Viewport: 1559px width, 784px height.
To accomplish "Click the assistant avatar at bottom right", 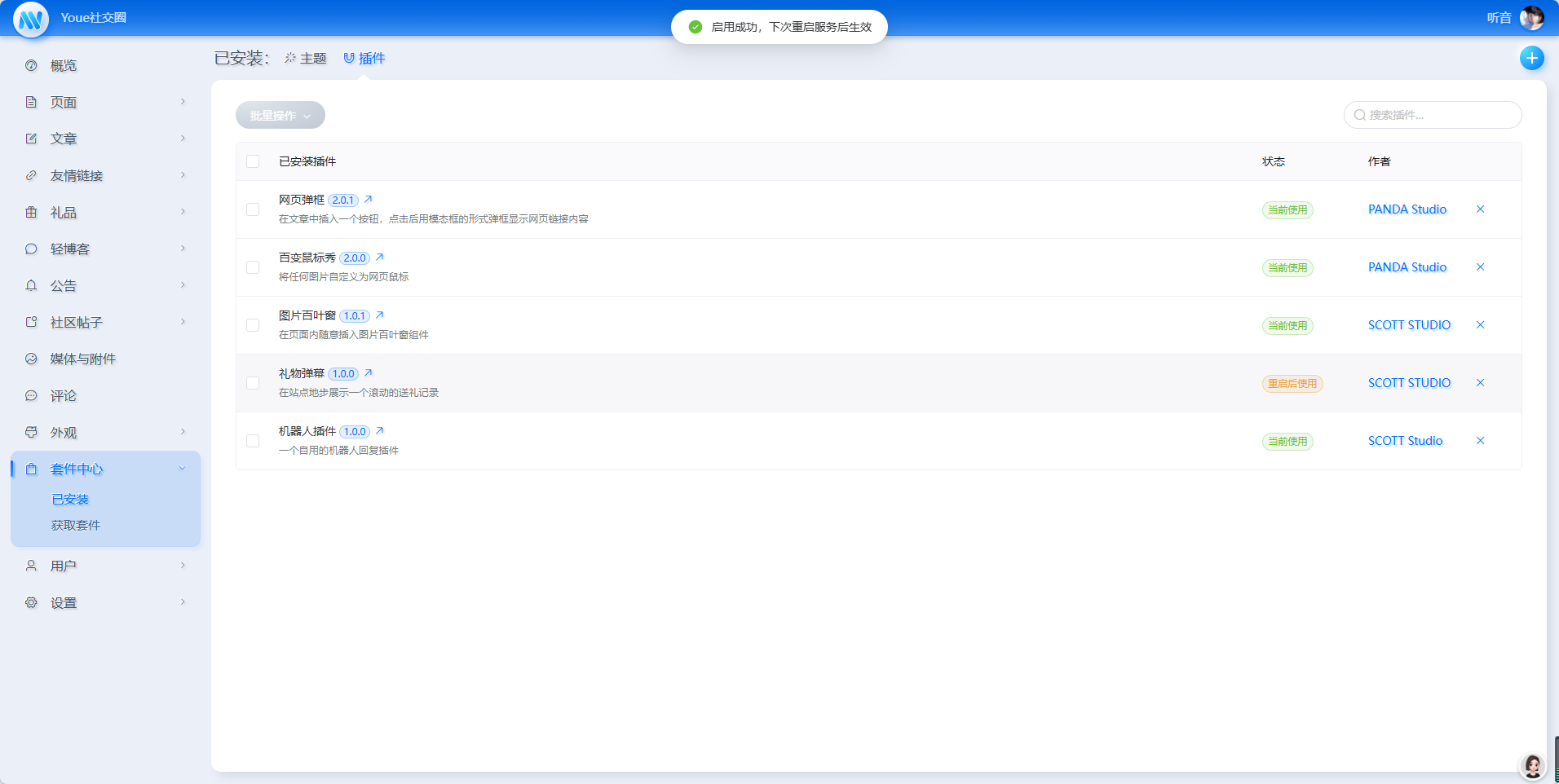I will [x=1532, y=766].
